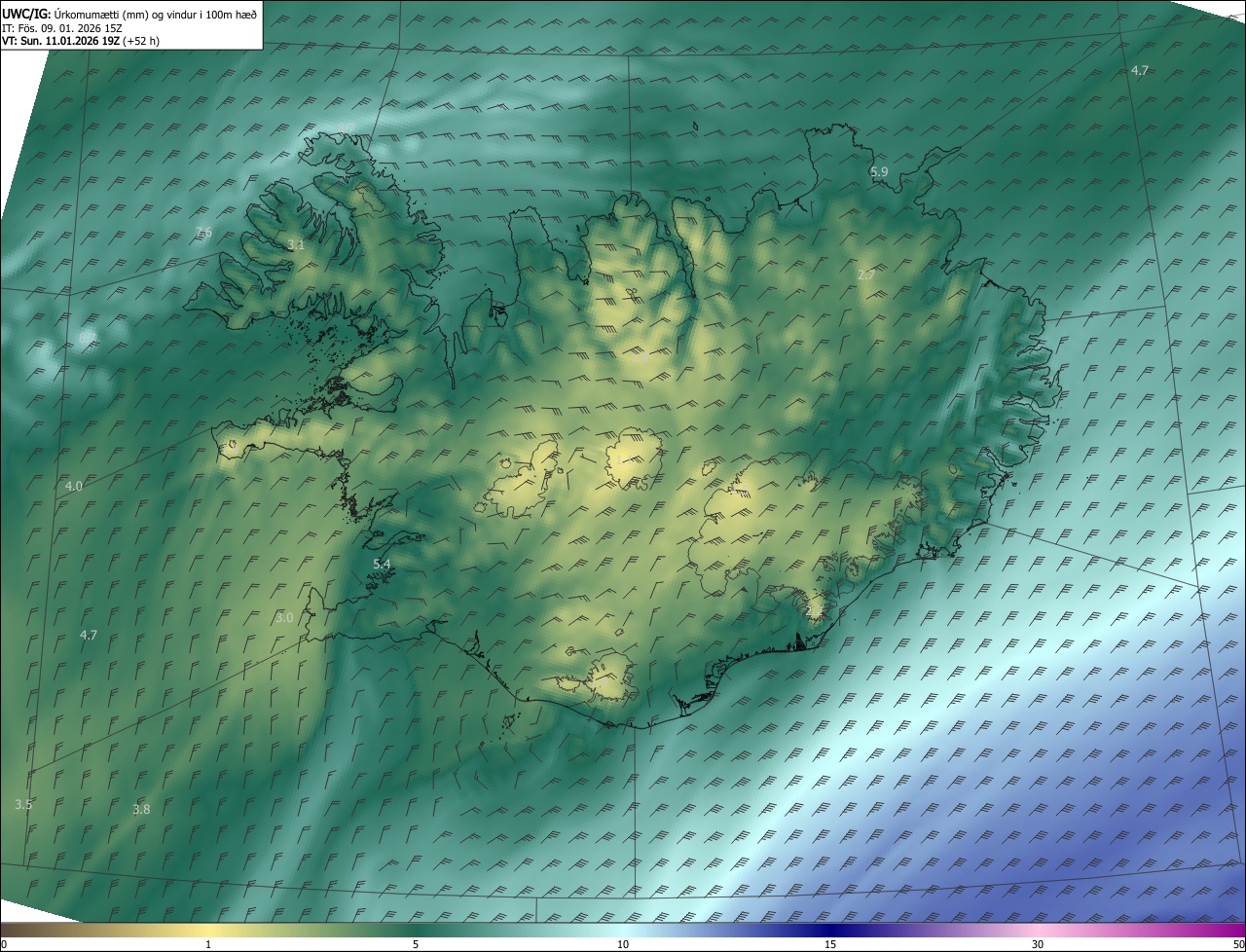This screenshot has width=1246, height=952.
Task: Click the 4.7 value at the map's northeast corner
Action: coord(1140,71)
